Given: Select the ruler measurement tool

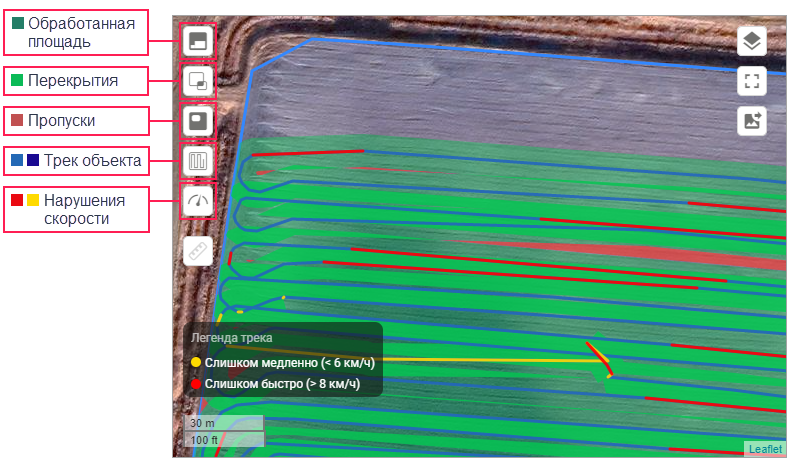Looking at the screenshot, I should click(198, 251).
